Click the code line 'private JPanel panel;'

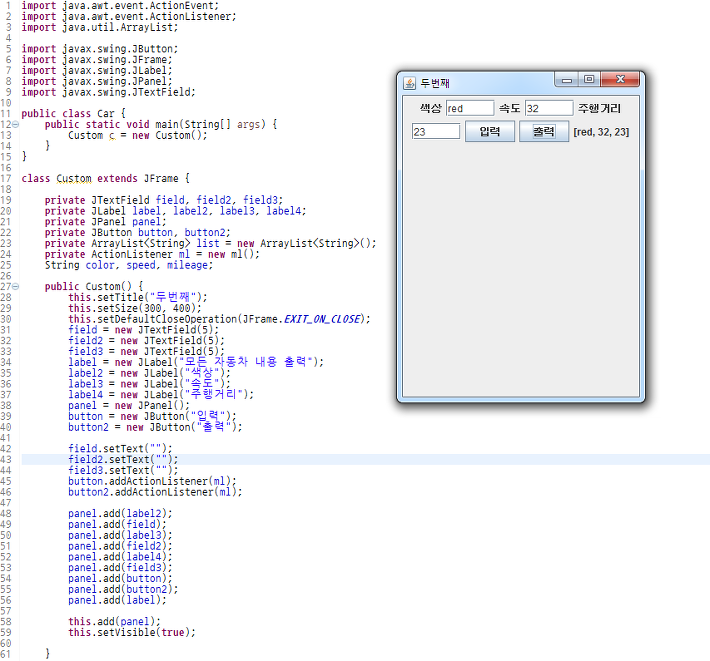click(106, 221)
